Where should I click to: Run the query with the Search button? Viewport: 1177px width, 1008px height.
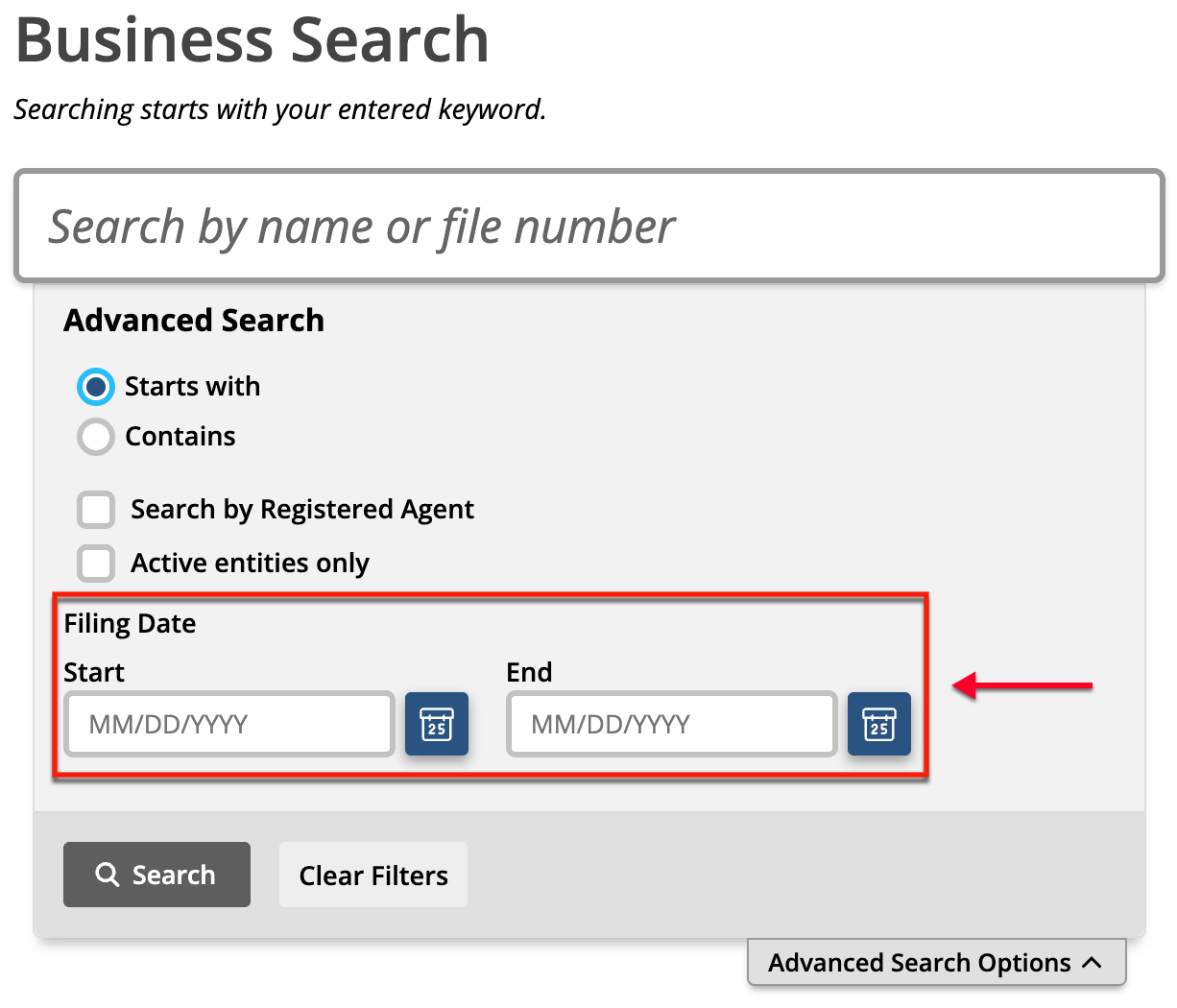pos(156,875)
